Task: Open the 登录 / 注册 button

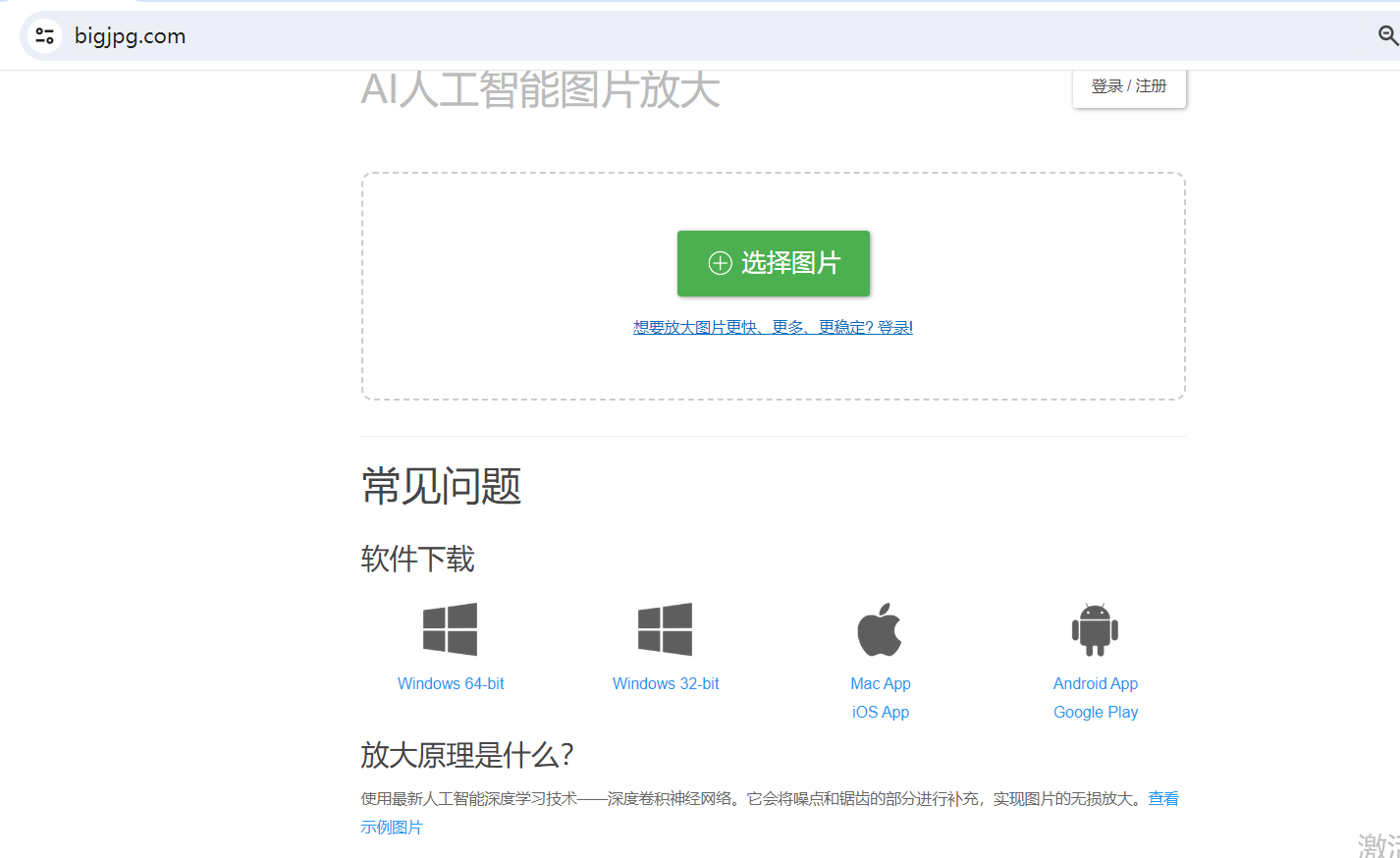Action: coord(1129,86)
